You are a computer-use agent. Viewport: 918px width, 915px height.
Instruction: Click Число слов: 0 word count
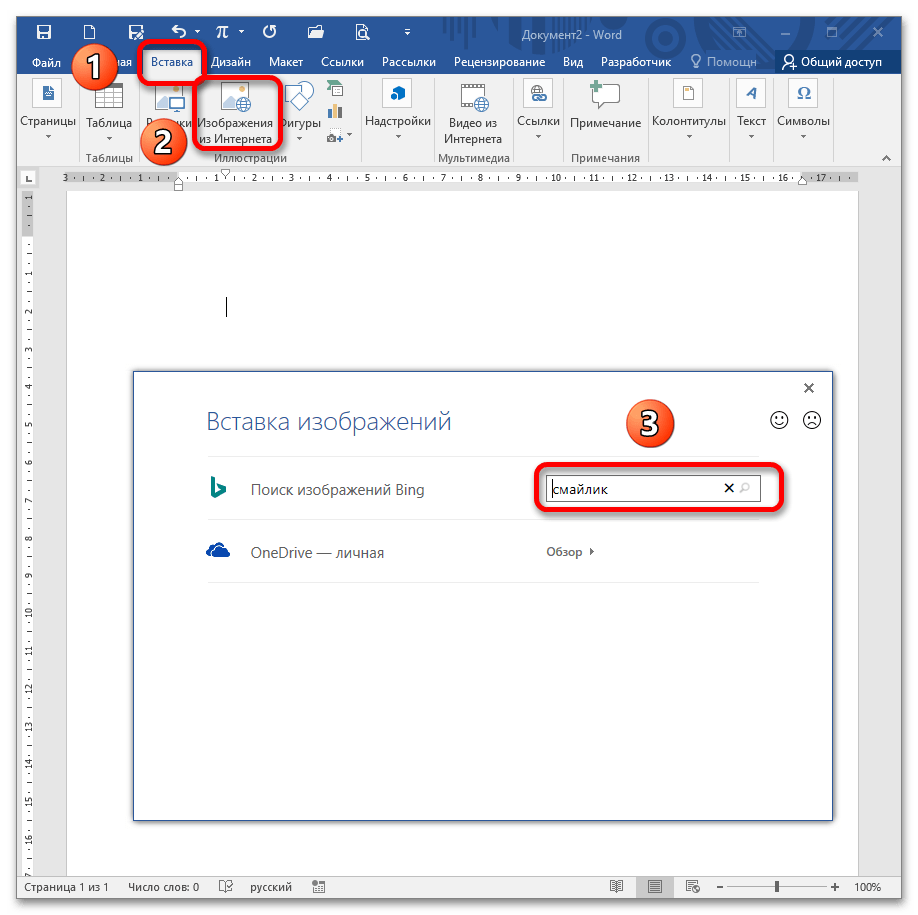pos(163,887)
